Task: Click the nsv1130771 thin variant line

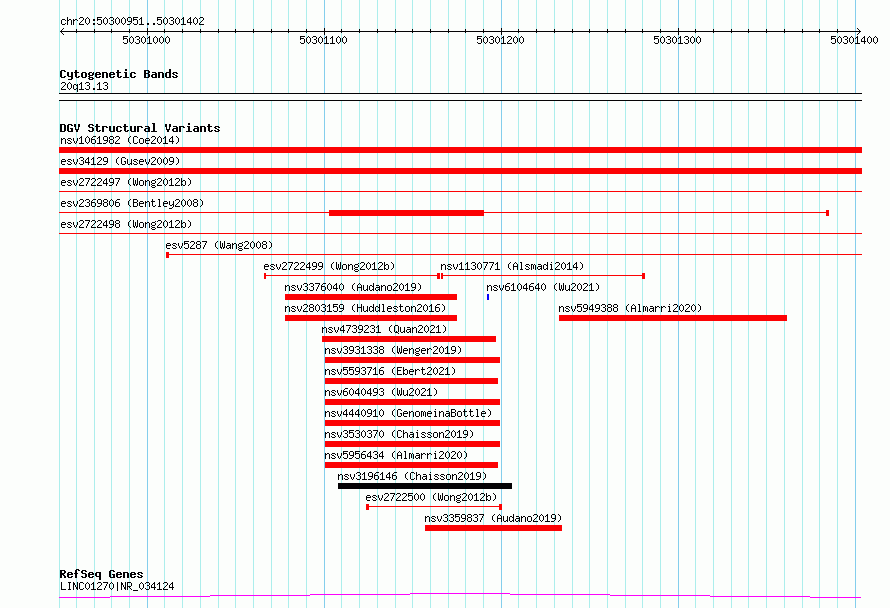Action: 543,276
